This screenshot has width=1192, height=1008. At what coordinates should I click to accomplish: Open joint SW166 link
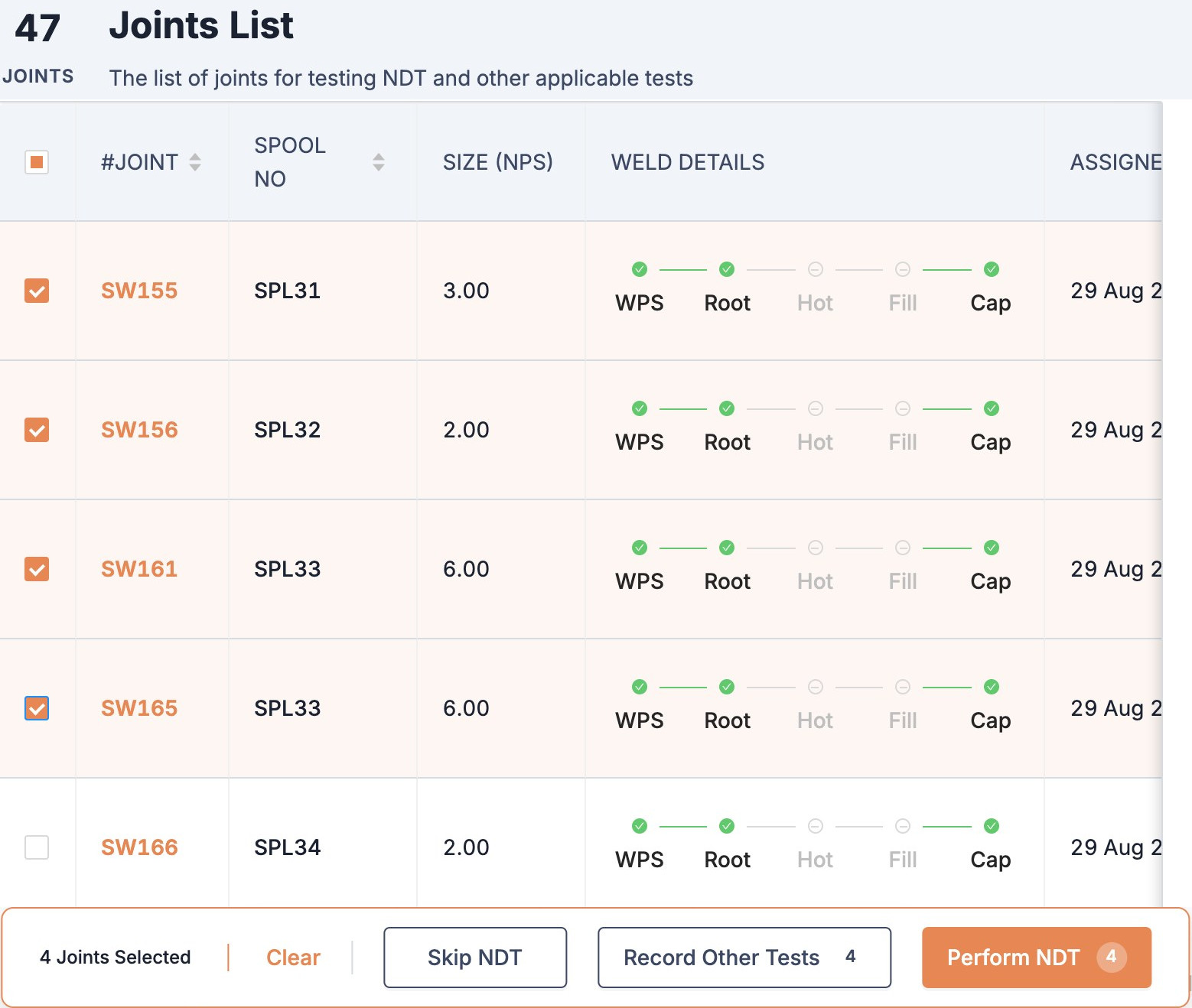[139, 847]
